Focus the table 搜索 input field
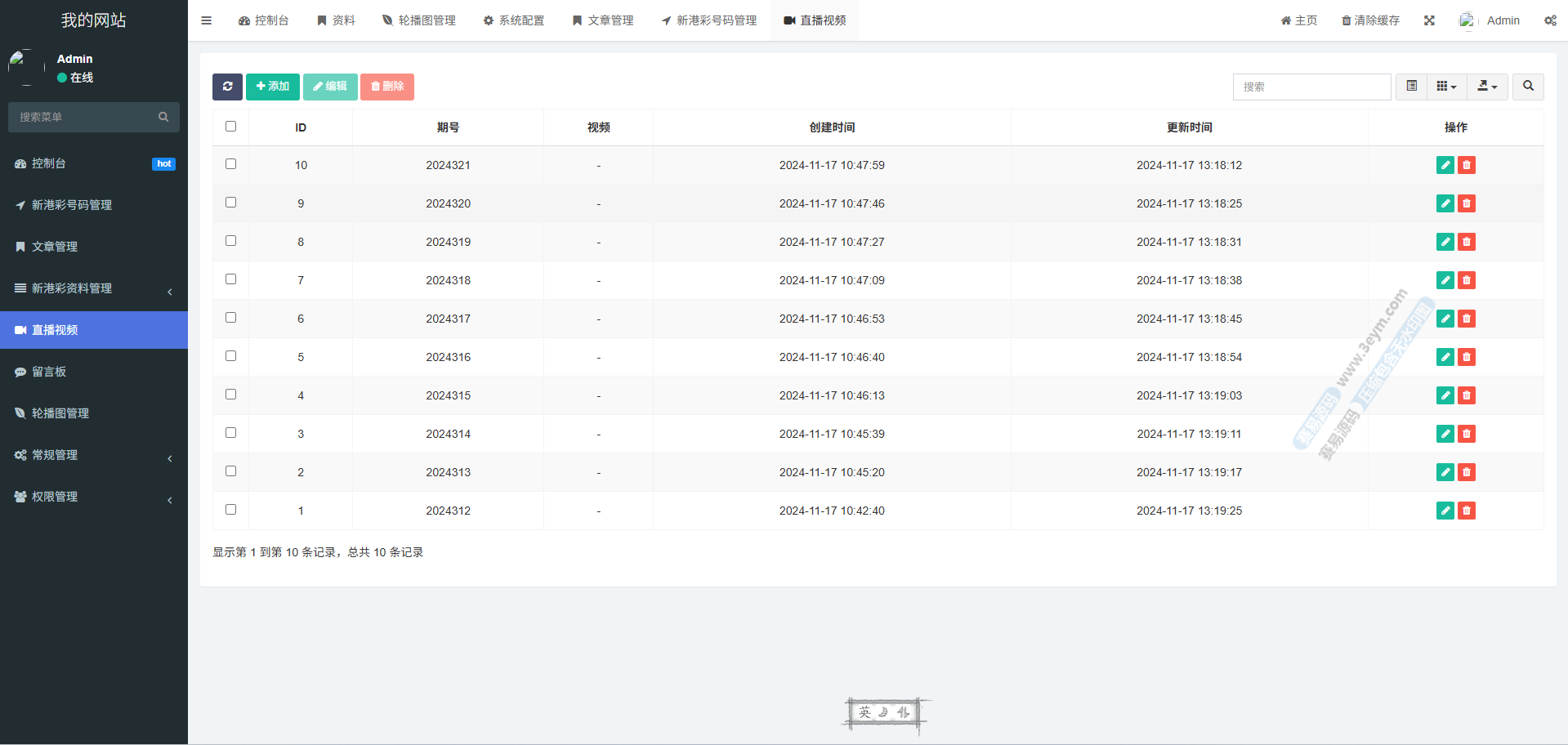1568x745 pixels. 1311,87
